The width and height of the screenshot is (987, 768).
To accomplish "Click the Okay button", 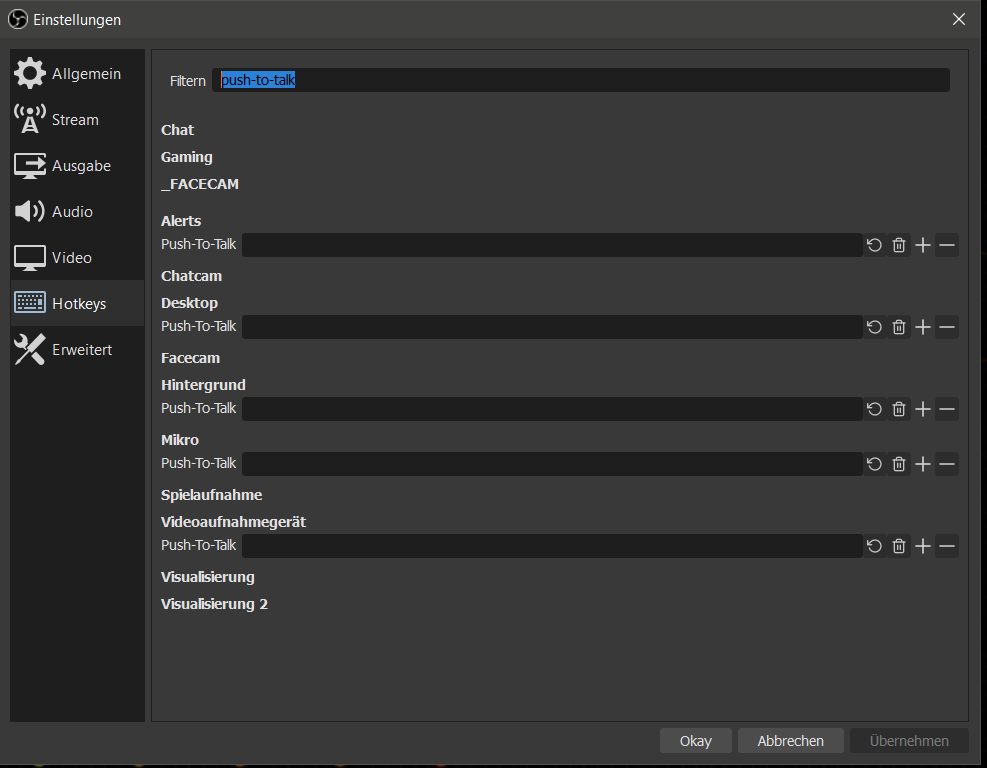I will 696,741.
